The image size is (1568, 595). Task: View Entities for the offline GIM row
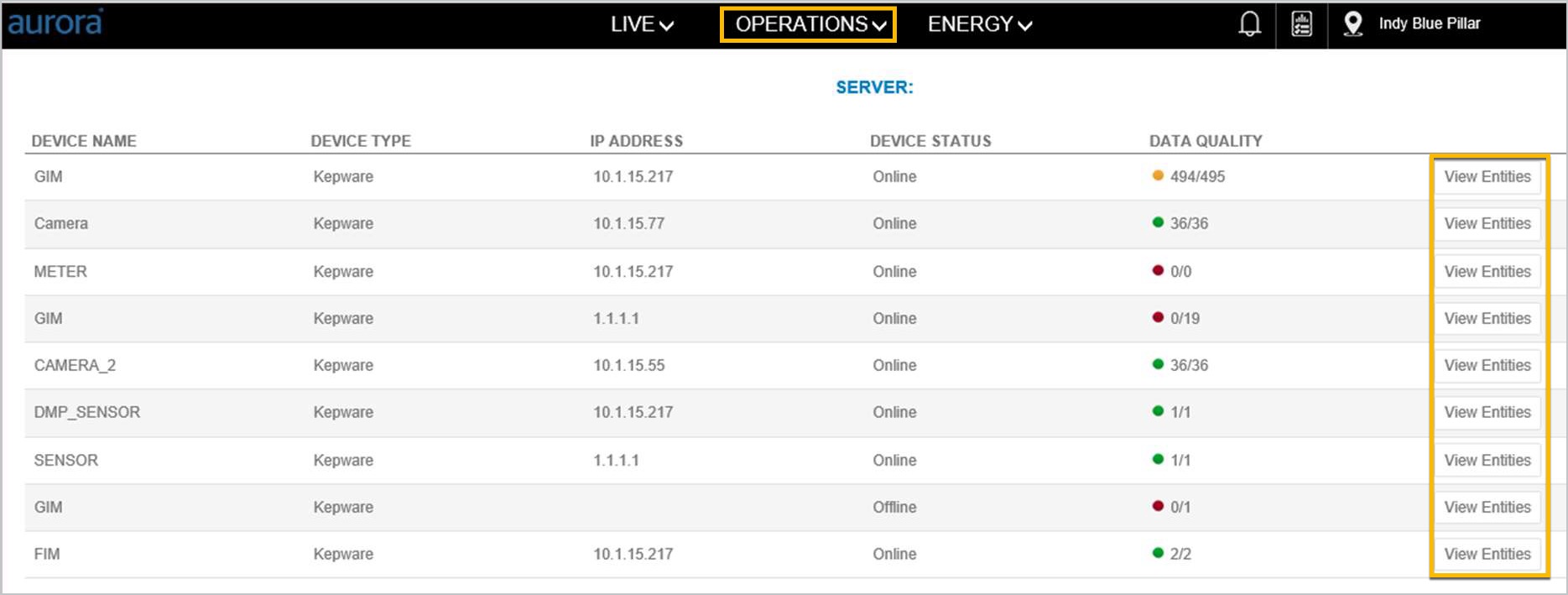tap(1487, 508)
